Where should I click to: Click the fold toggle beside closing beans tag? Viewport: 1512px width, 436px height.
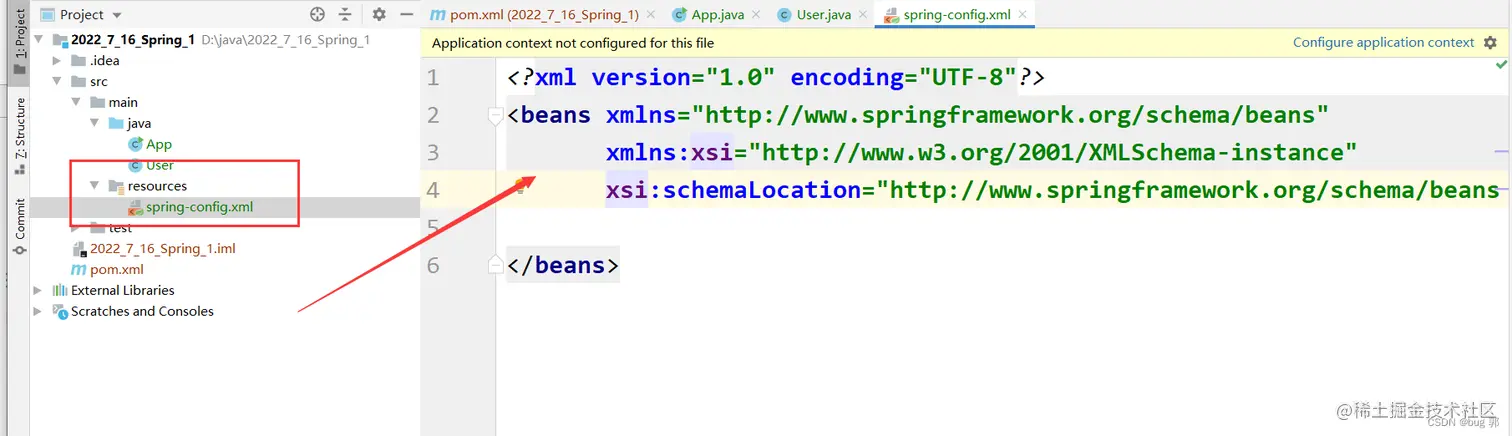(x=495, y=265)
